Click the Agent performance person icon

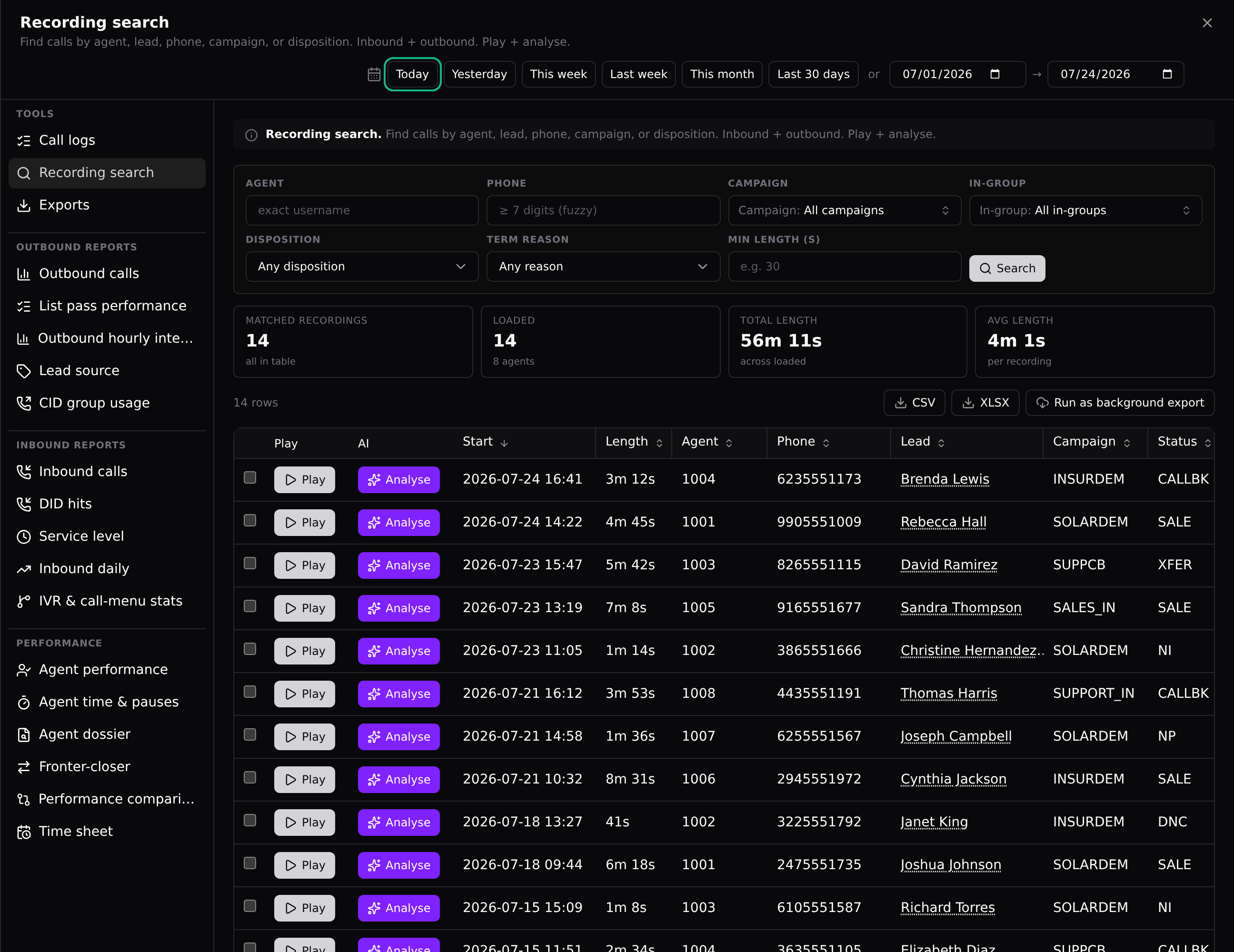24,670
